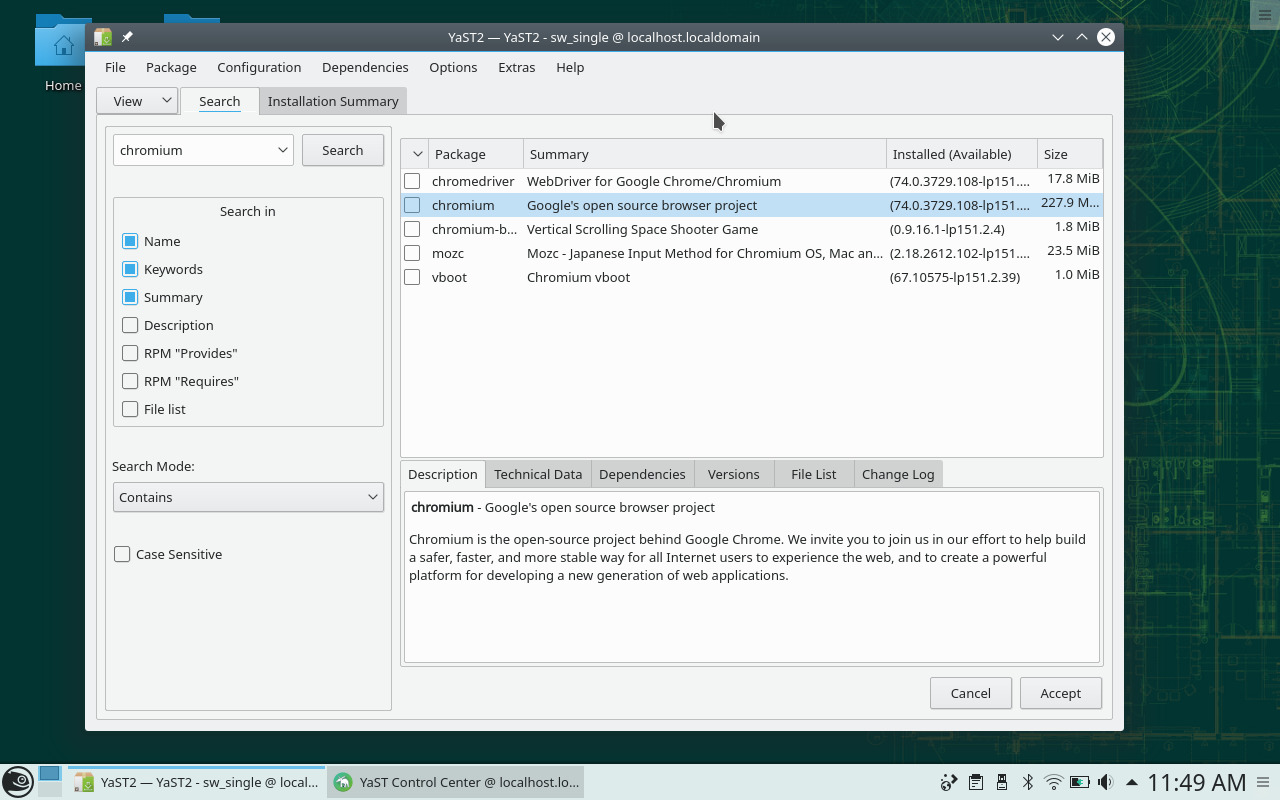The width and height of the screenshot is (1280, 800).
Task: Check the File list option
Action: point(130,409)
